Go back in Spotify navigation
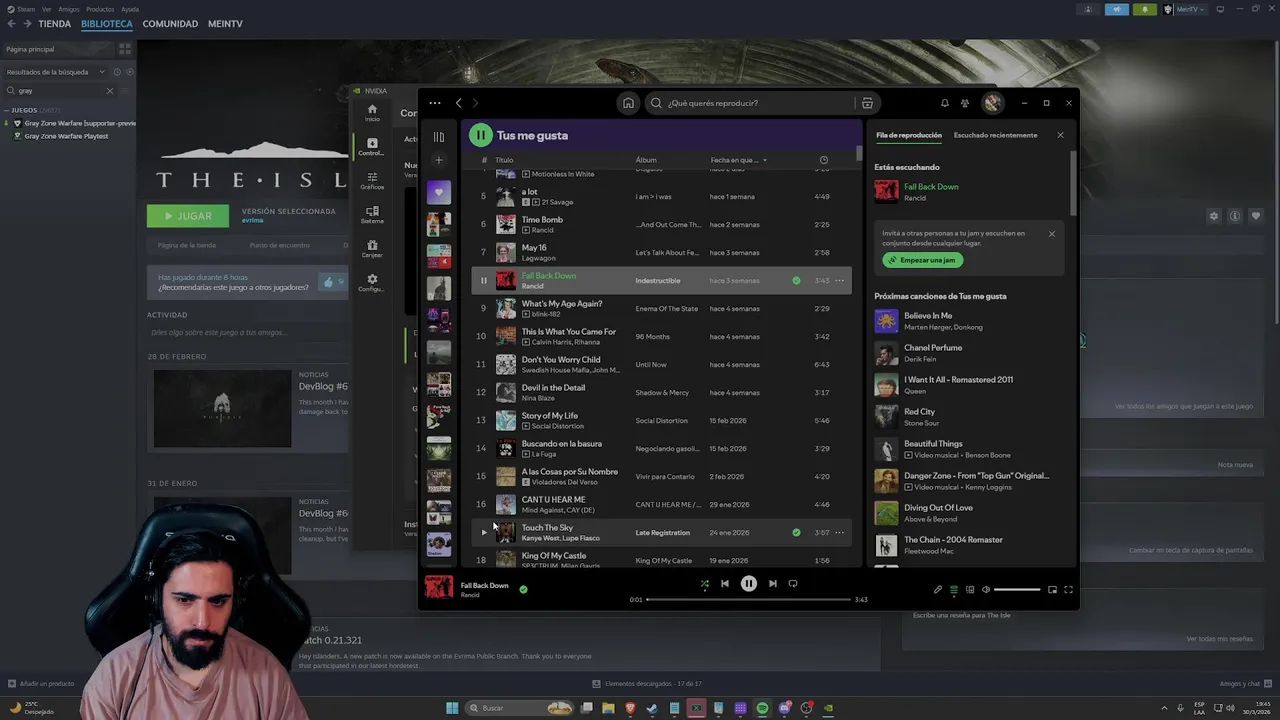1280x720 pixels. [x=459, y=103]
